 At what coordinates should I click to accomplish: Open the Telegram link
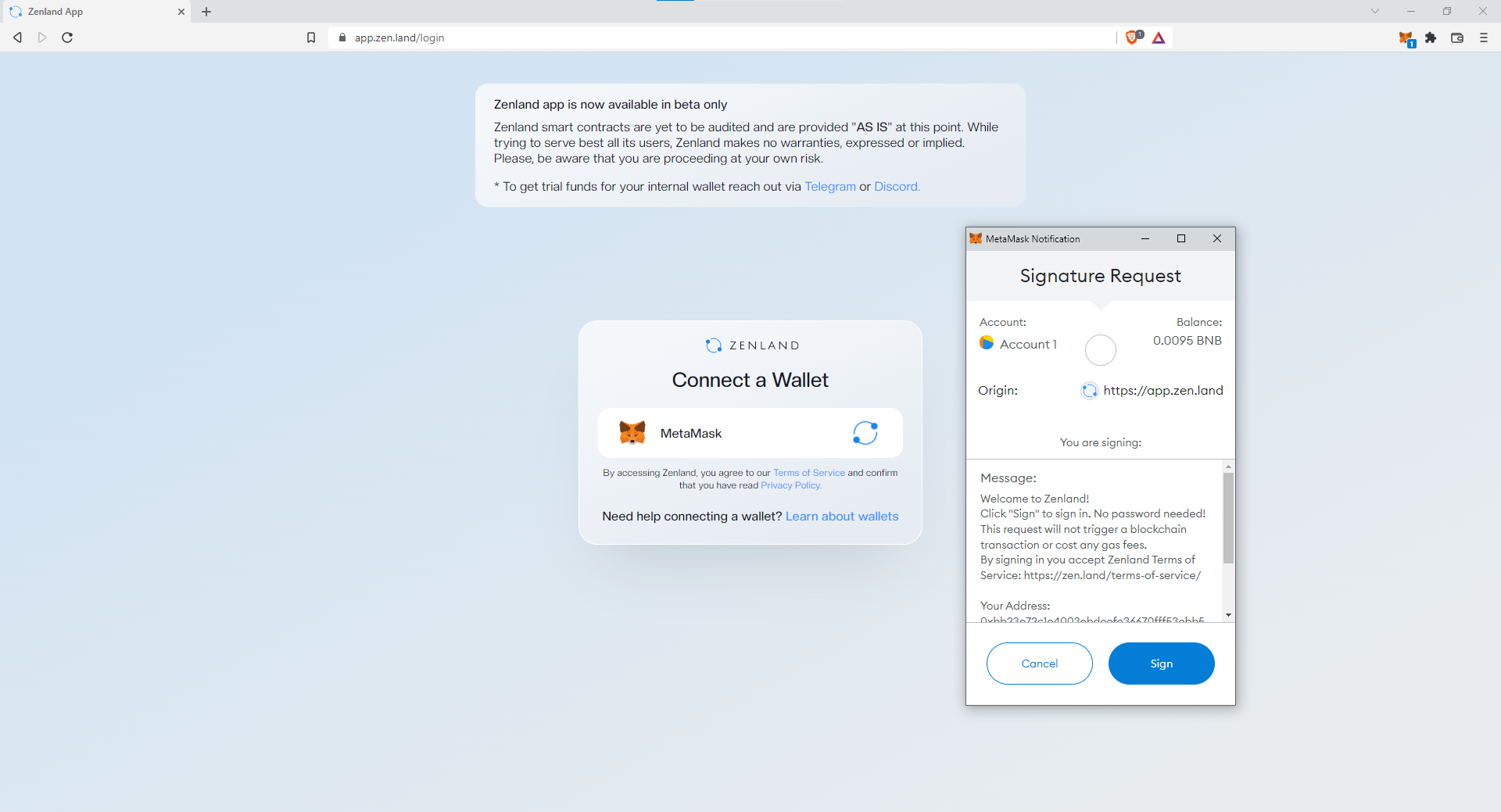[x=829, y=187]
